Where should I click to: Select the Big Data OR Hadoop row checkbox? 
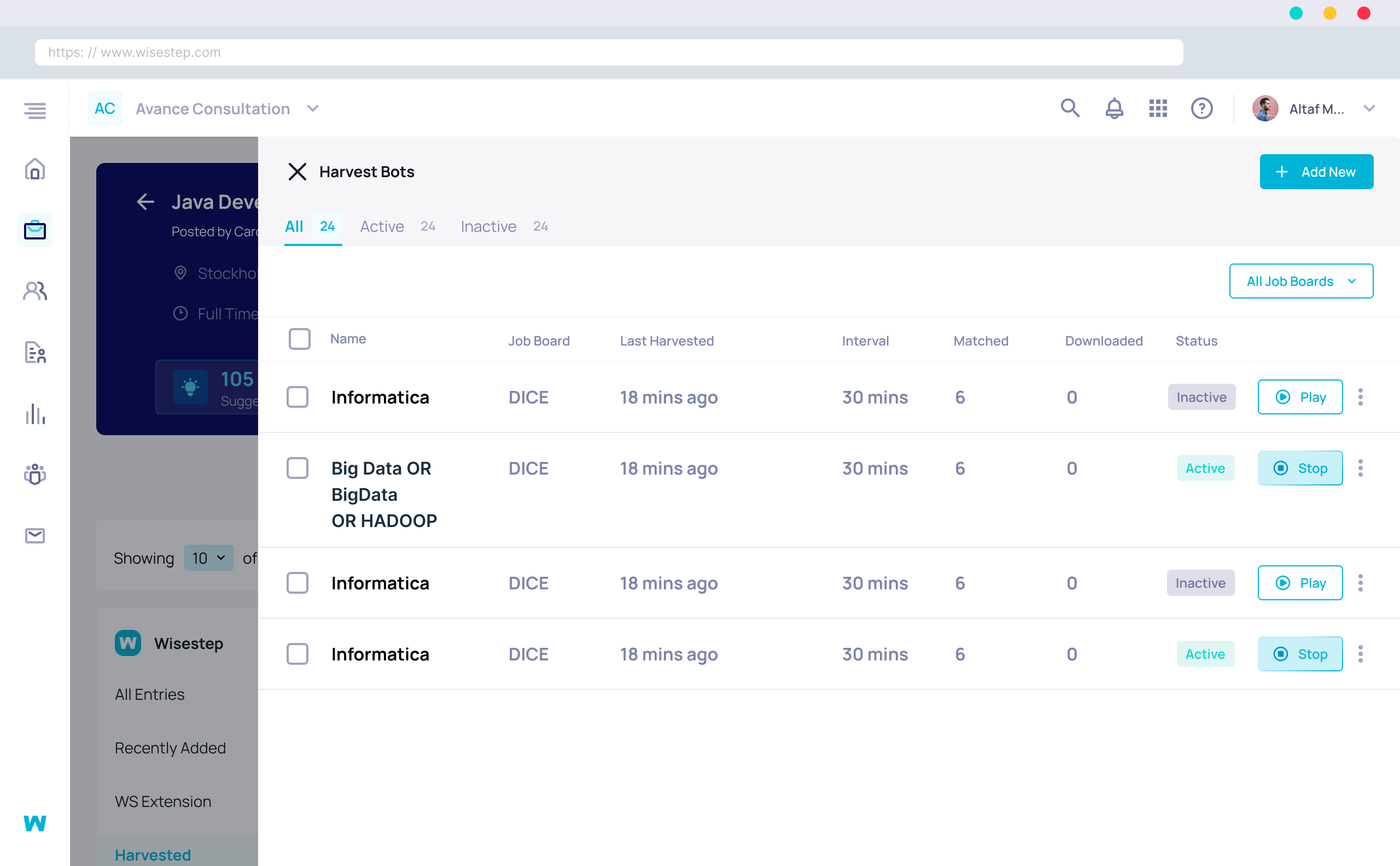(298, 468)
